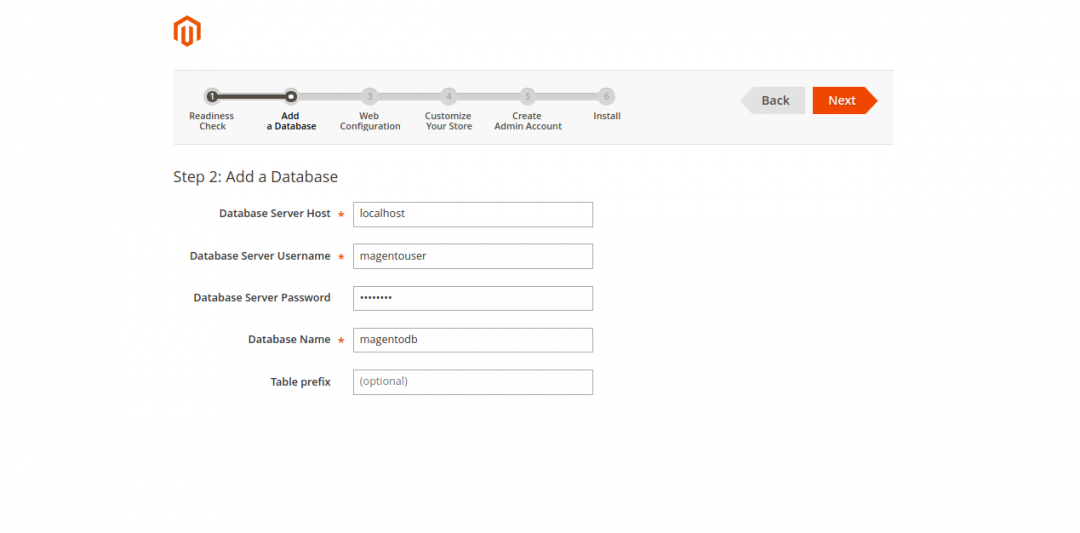Click the Install step label
Image resolution: width=1080 pixels, height=533 pixels.
[606, 116]
